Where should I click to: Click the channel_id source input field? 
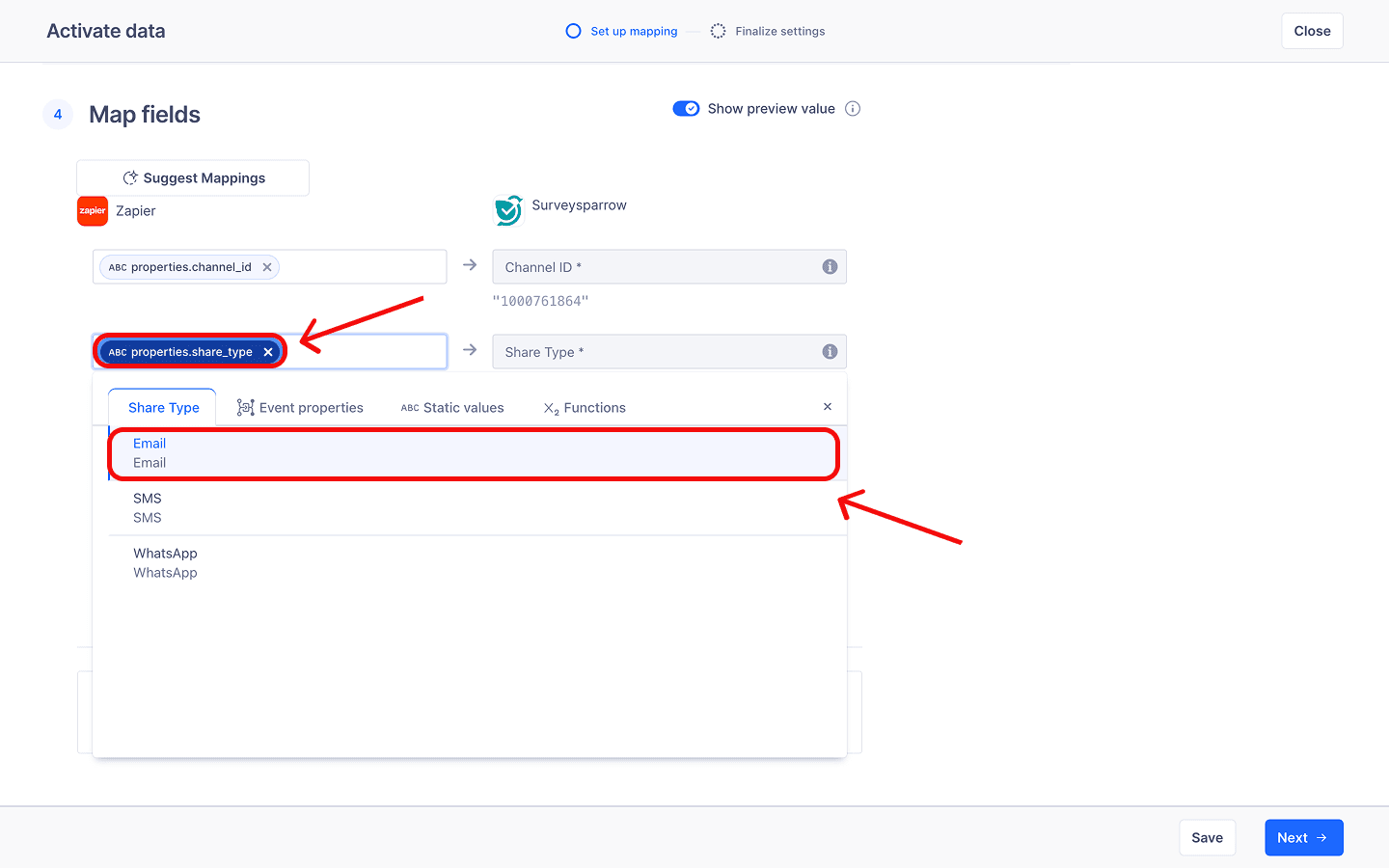coord(269,267)
